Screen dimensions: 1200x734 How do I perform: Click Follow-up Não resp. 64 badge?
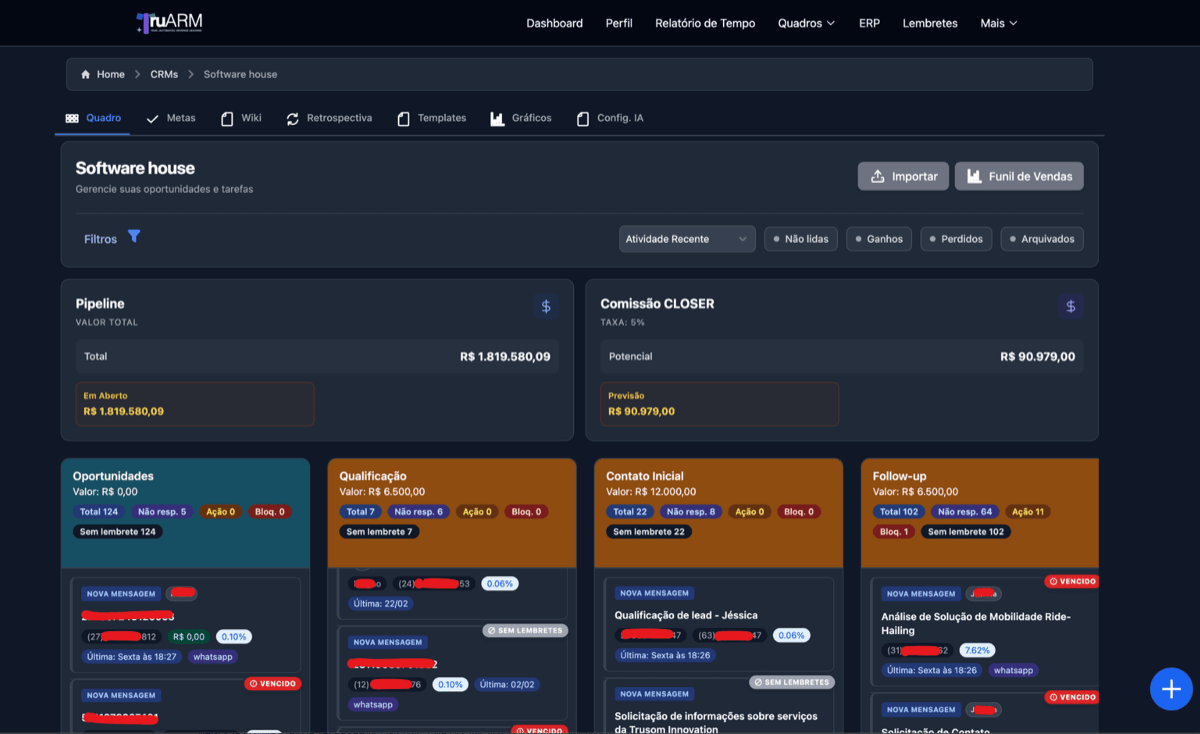pos(966,512)
